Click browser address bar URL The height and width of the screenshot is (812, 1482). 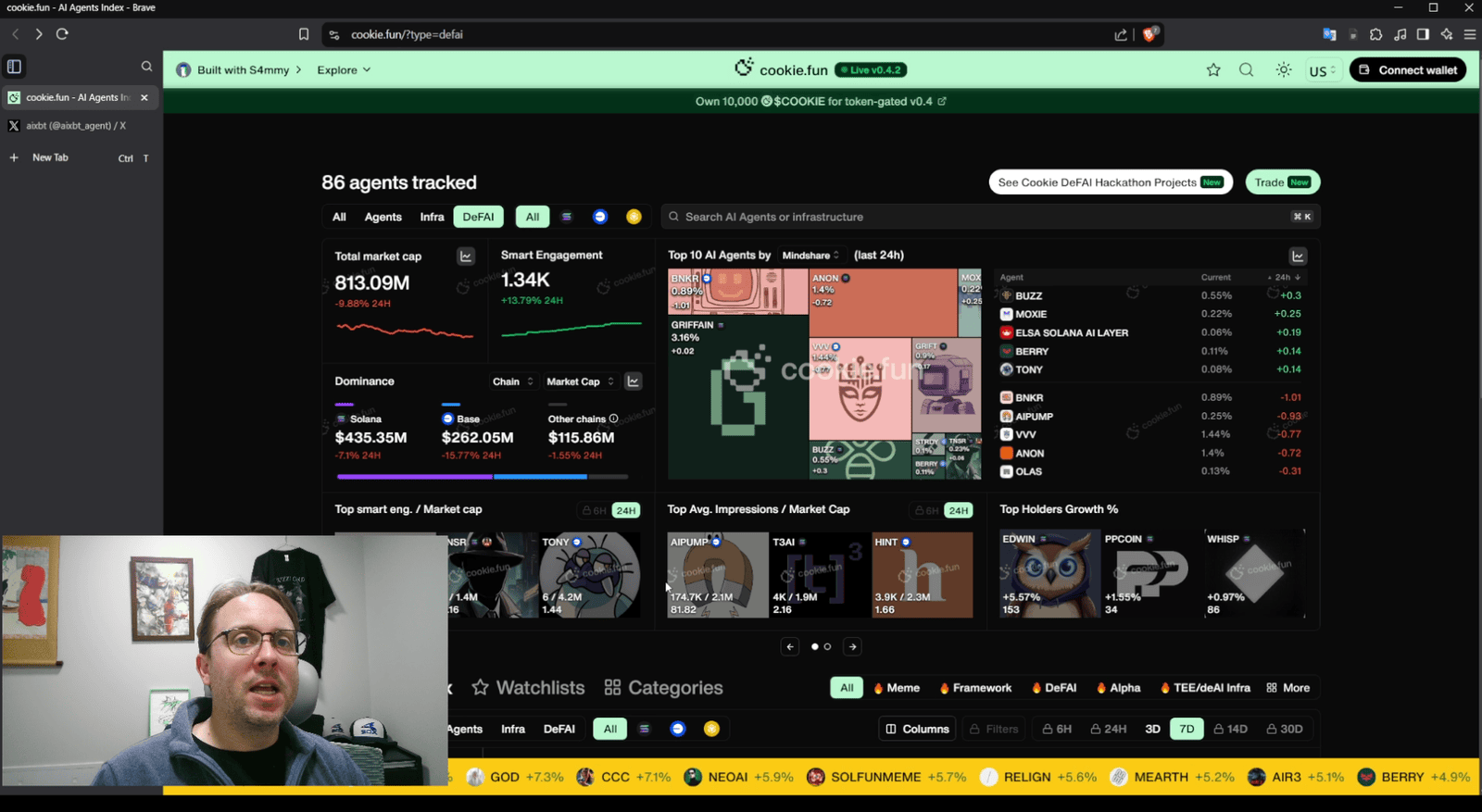407,34
